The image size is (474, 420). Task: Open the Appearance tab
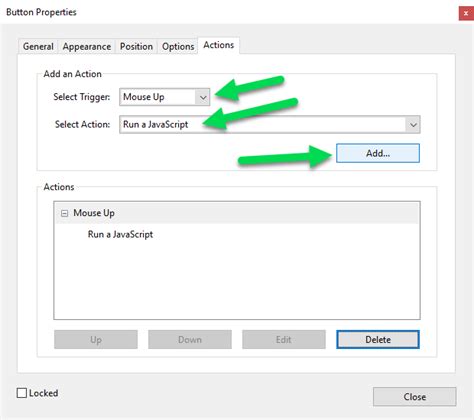click(87, 46)
